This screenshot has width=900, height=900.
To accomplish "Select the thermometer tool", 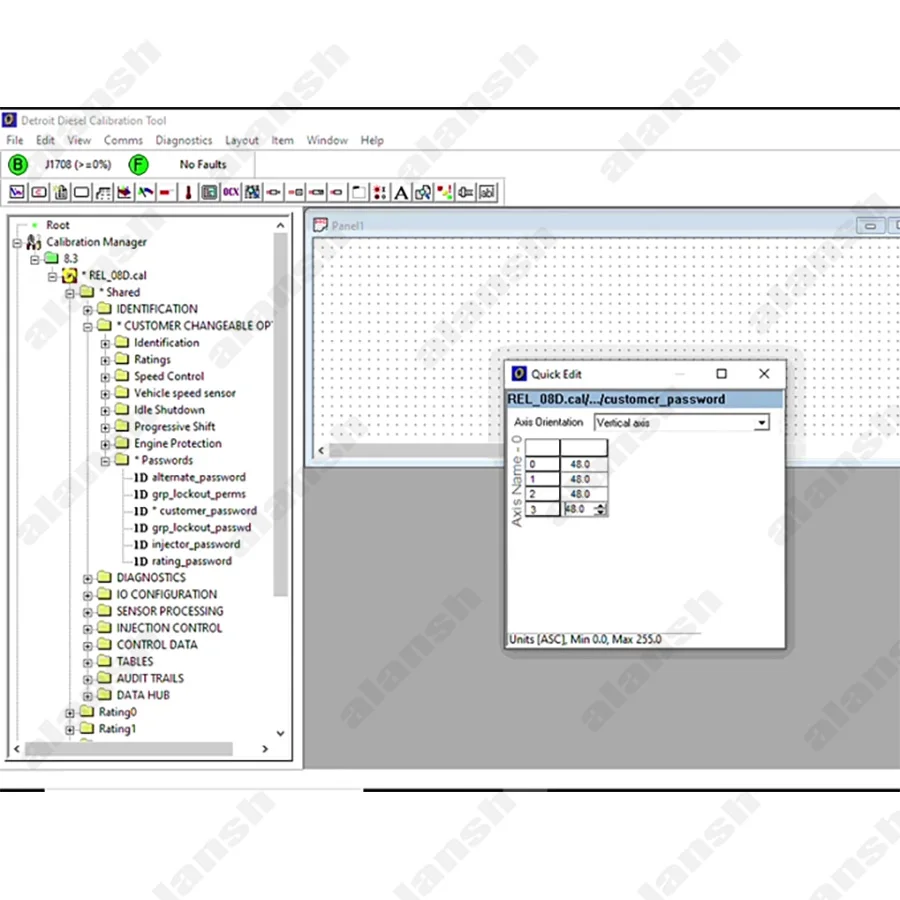I will 188,192.
